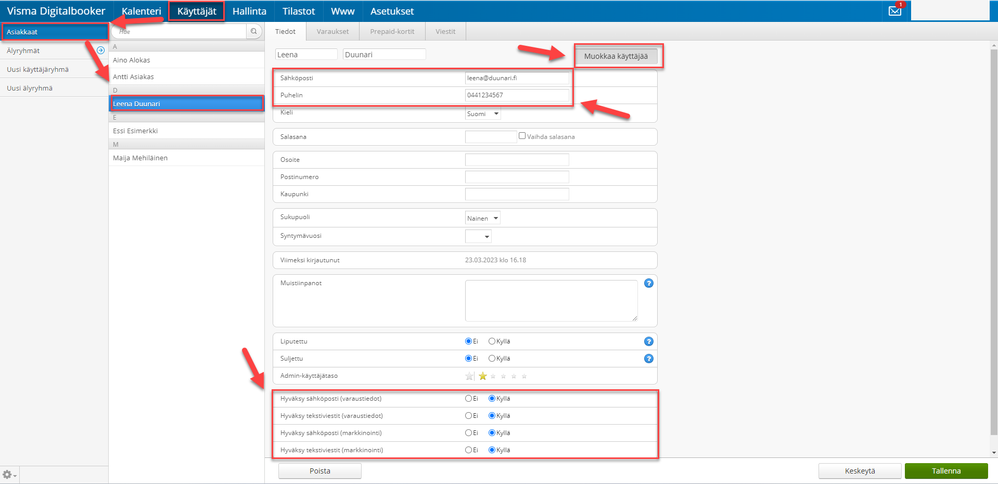Open the messages envelope icon

click(x=895, y=11)
